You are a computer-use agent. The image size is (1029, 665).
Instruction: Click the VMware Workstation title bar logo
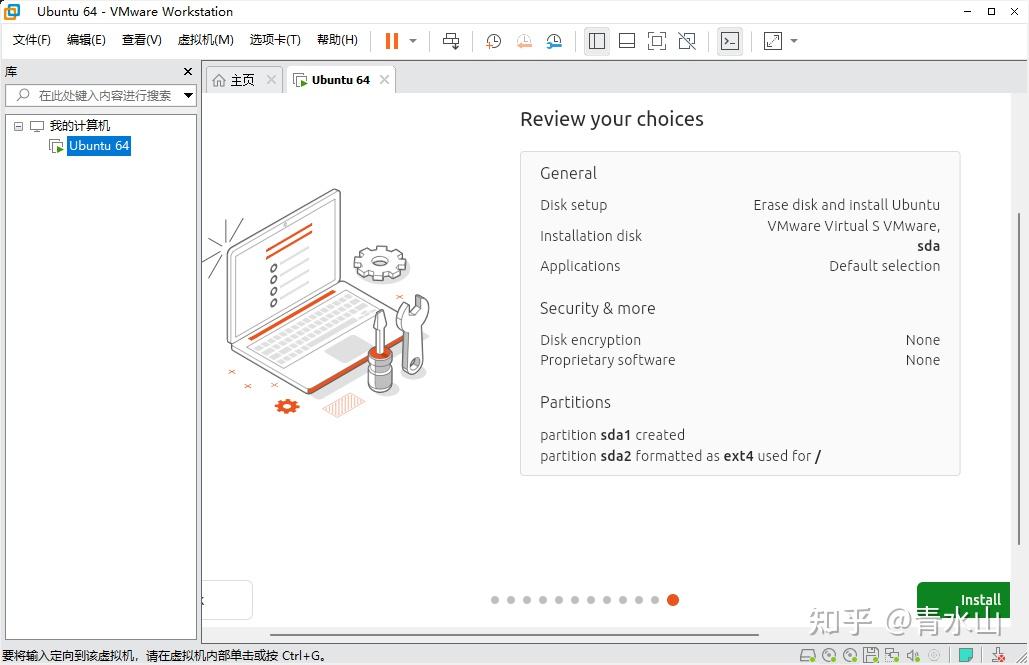click(x=12, y=11)
